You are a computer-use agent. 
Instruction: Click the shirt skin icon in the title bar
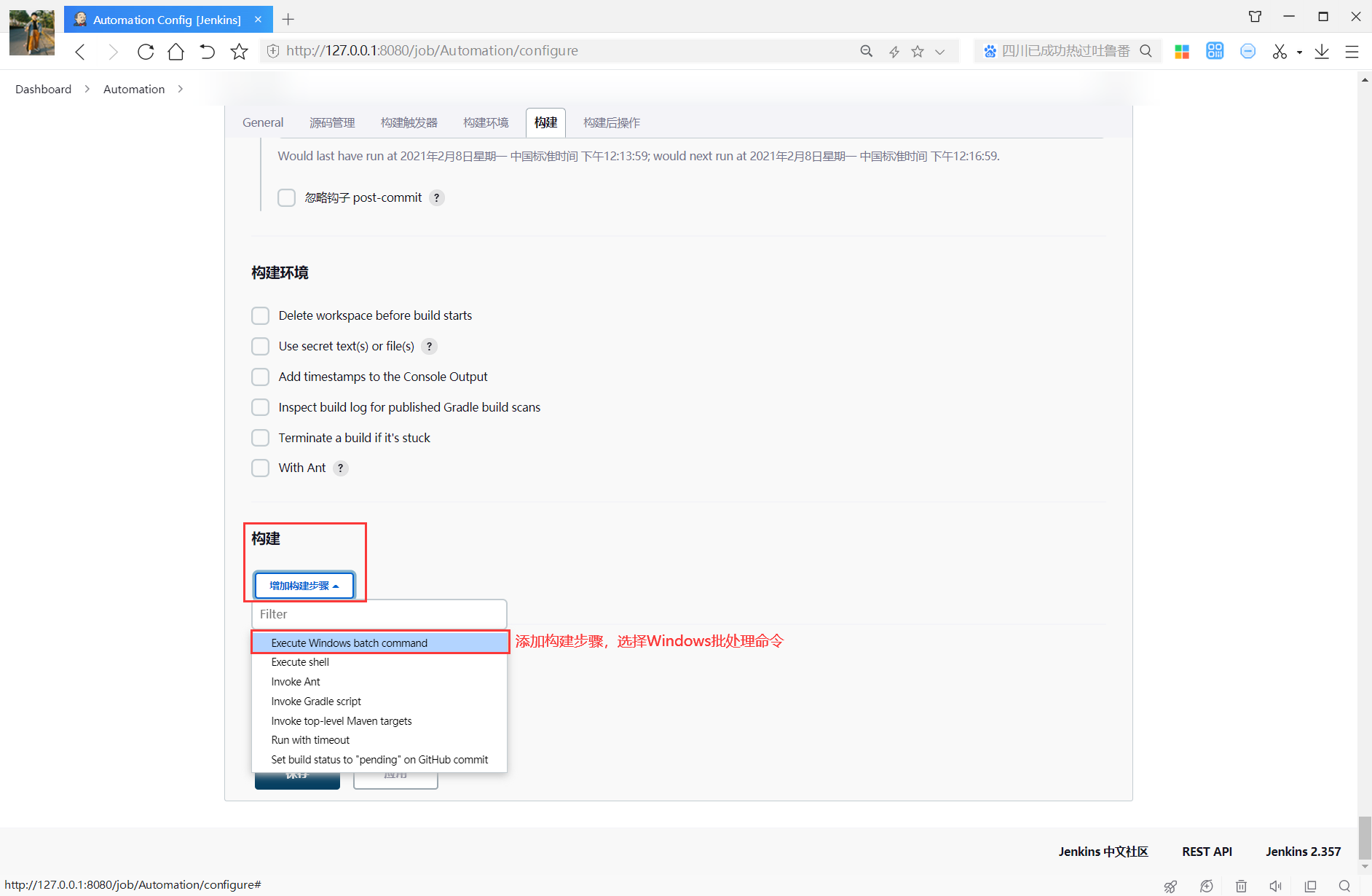tap(1255, 16)
